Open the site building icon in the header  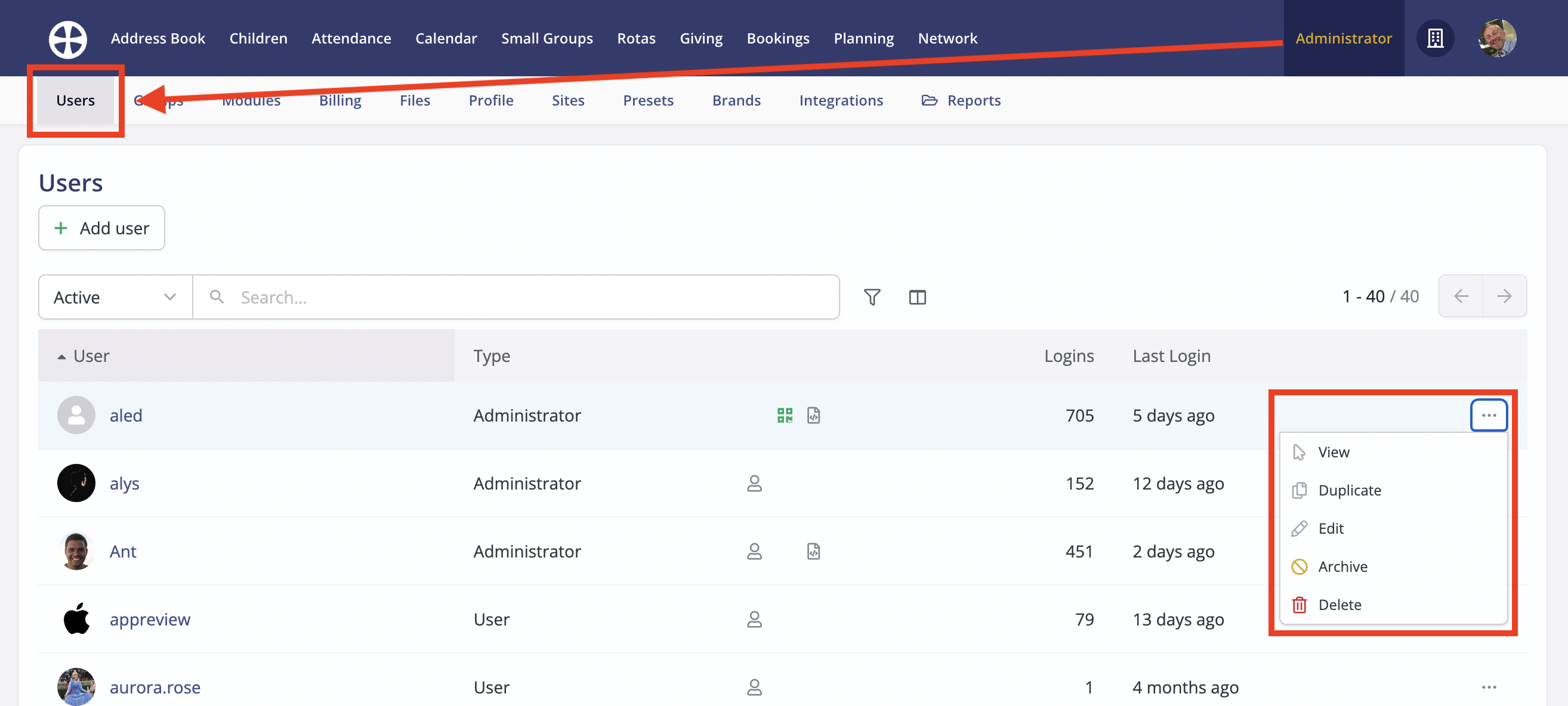(1435, 38)
